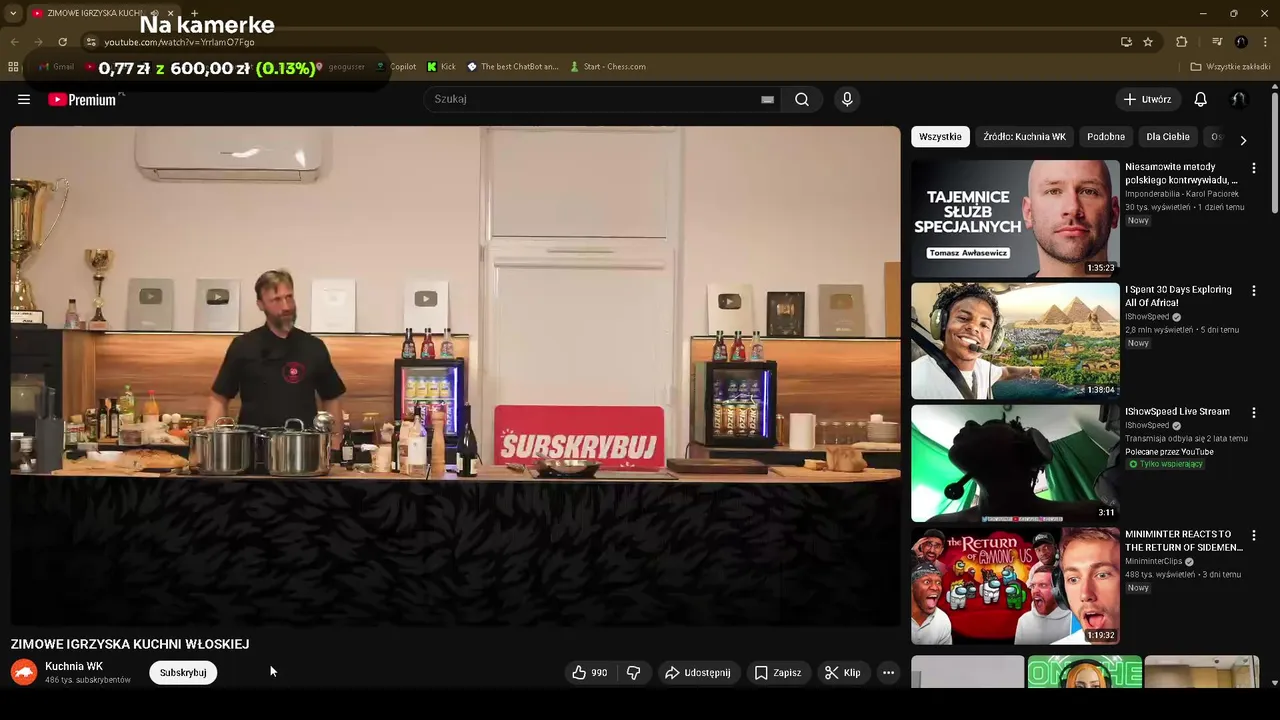Screen dimensions: 1280x720
Task: Click the youtube.com address bar URL
Action: pyautogui.click(x=180, y=42)
